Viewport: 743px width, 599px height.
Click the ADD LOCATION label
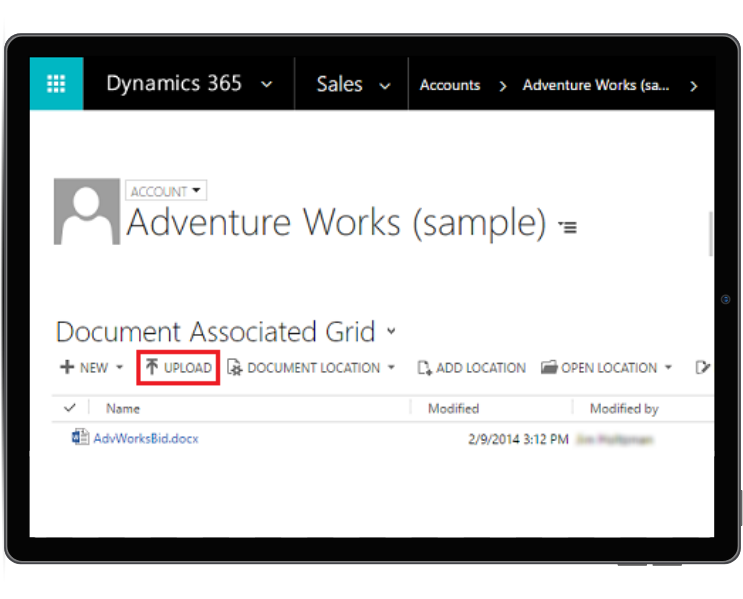[481, 368]
